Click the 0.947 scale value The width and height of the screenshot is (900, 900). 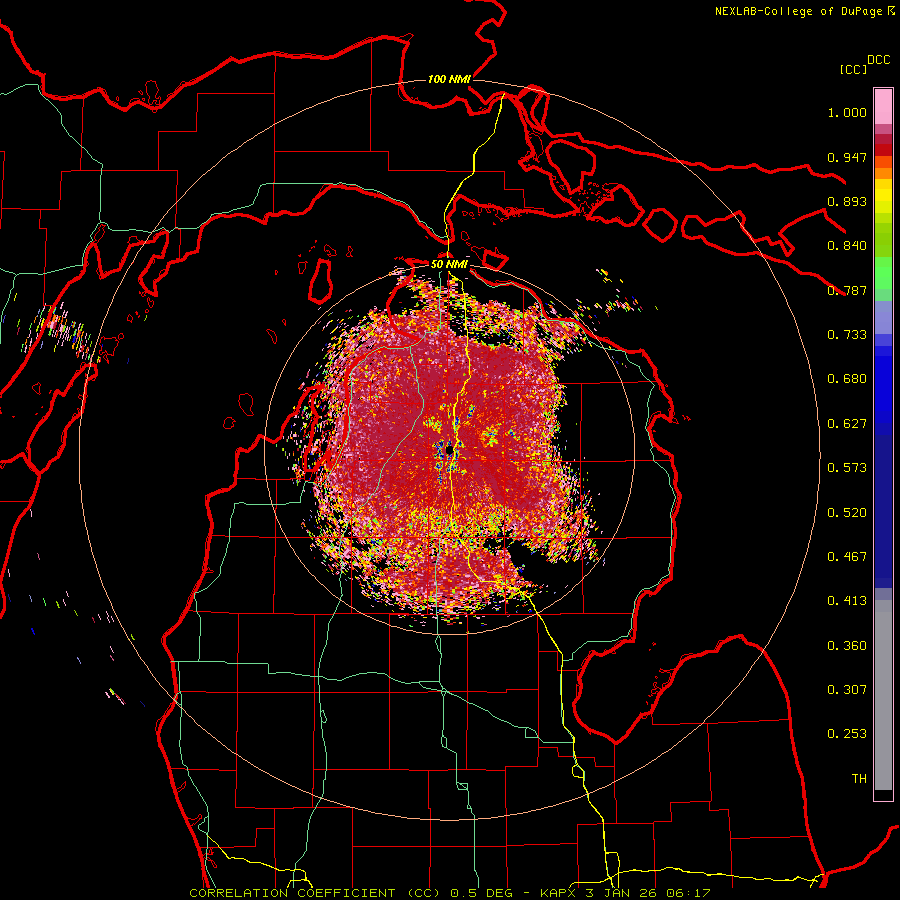(847, 157)
